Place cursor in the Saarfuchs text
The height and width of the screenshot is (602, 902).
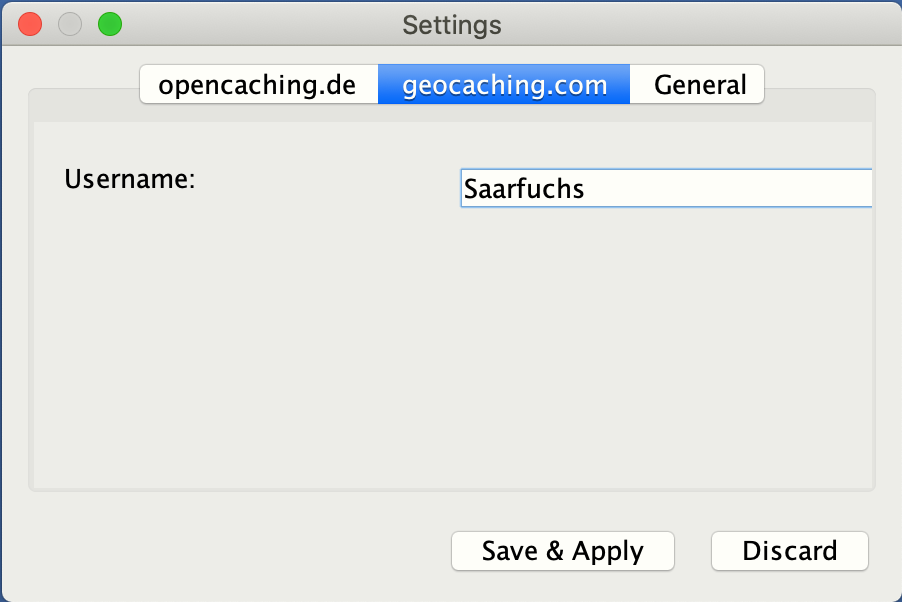[x=524, y=189]
